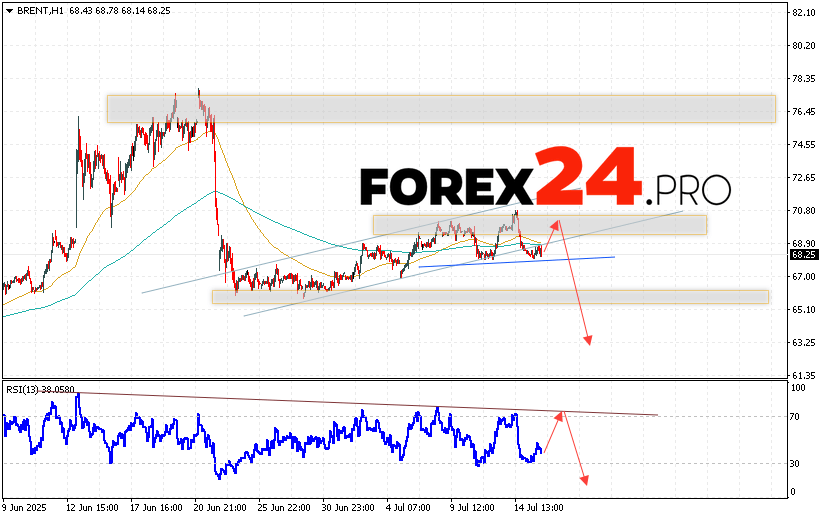Click the RSI 70 level label
827x519 pixels.
(797, 415)
